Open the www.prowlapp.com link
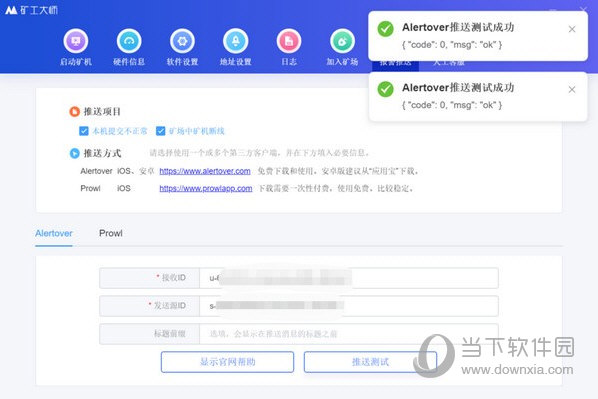Viewport: 598px width, 399px height. coord(206,188)
